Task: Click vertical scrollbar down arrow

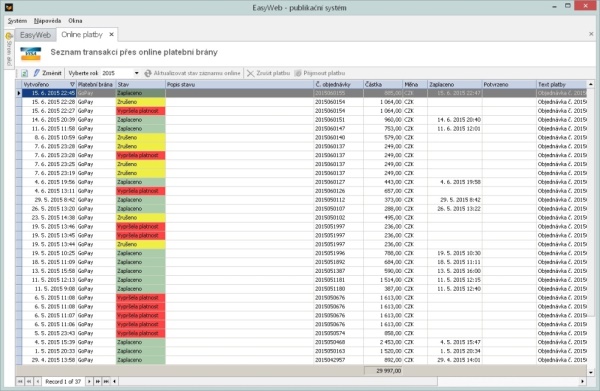Action: click(x=591, y=372)
